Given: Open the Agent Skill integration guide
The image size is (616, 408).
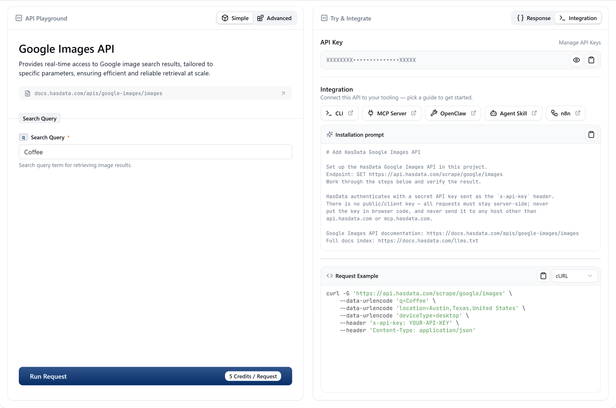Looking at the screenshot, I should tap(513, 113).
